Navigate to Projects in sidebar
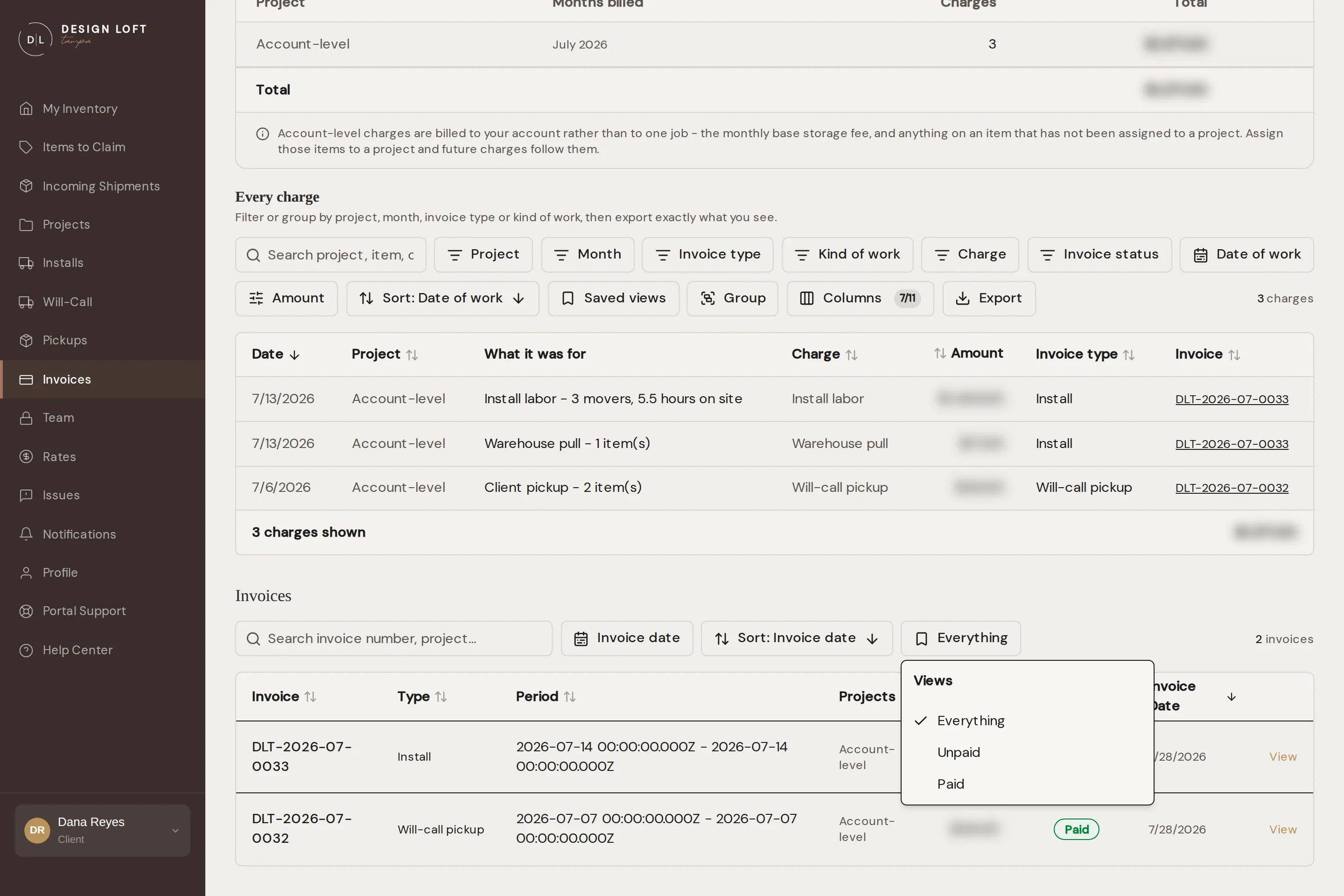The image size is (1344, 896). coord(103,224)
